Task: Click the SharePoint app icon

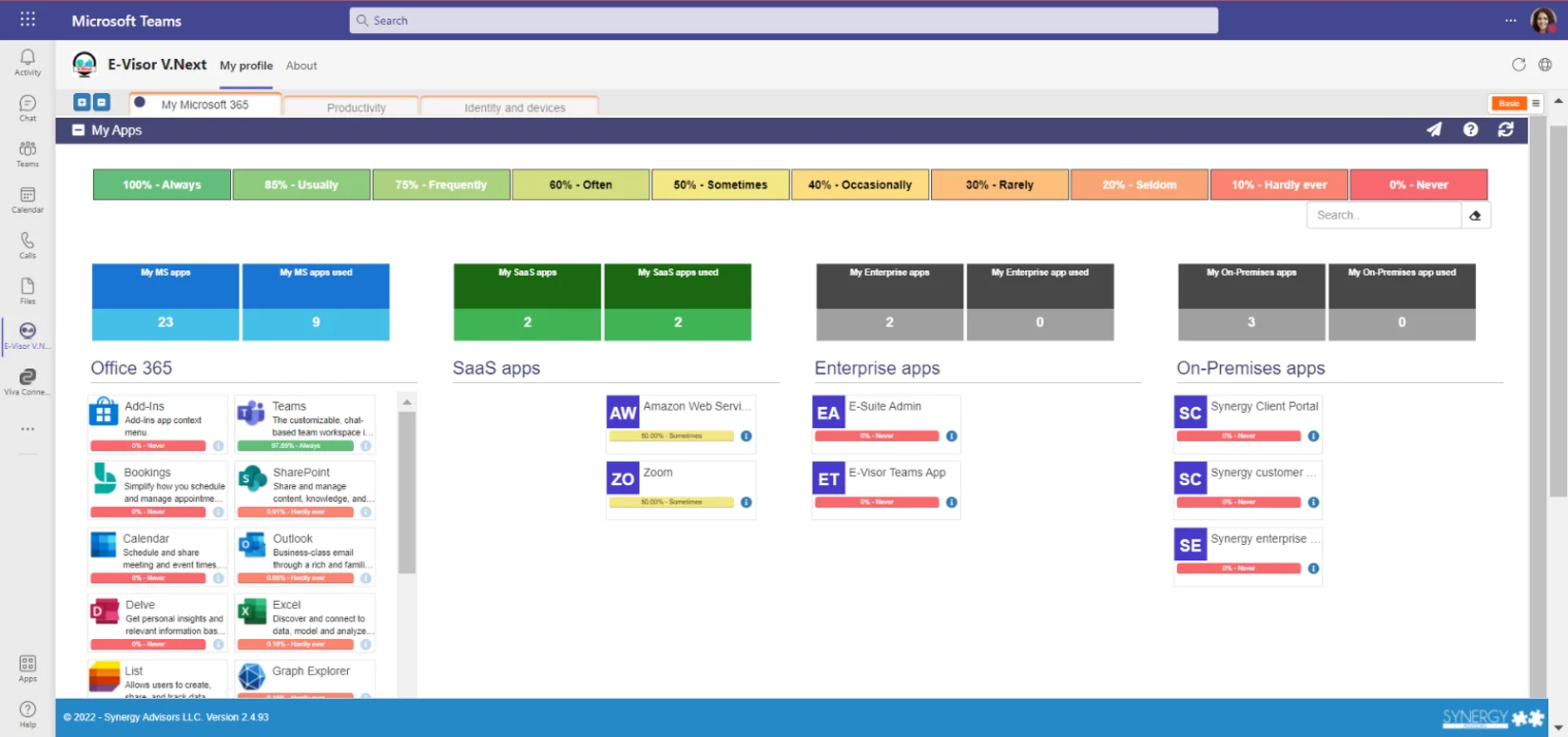Action: pos(252,478)
